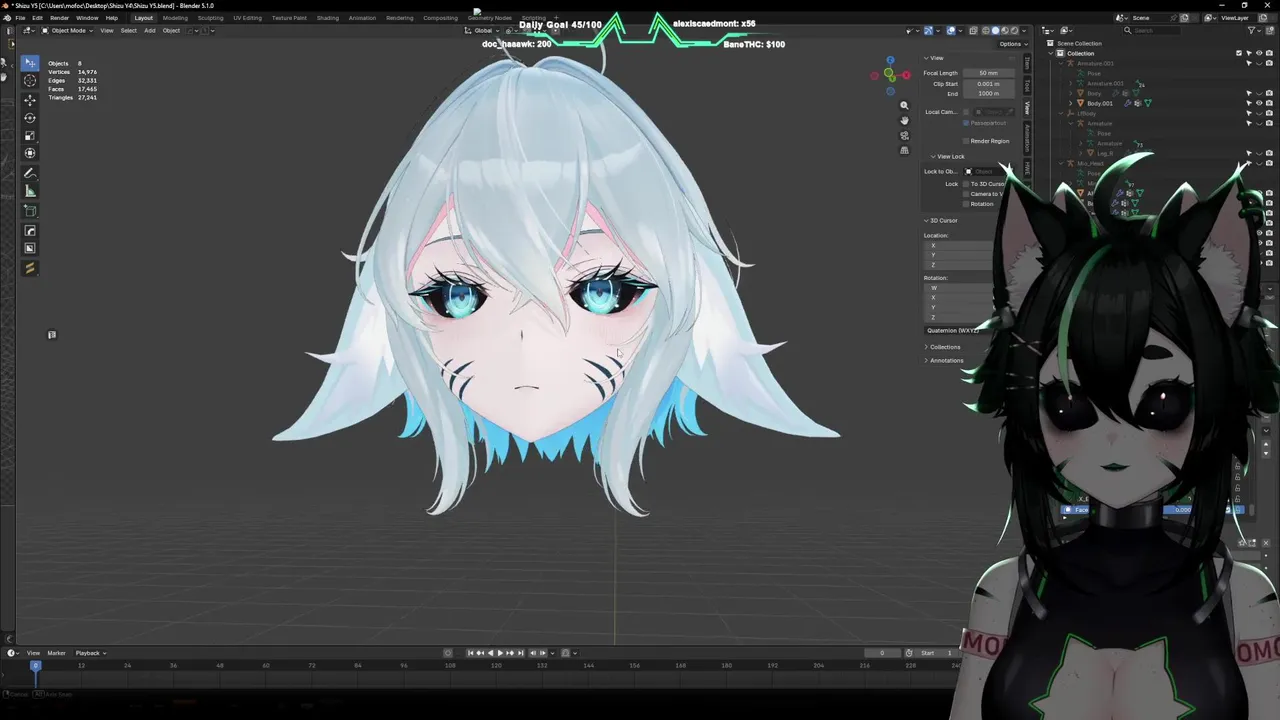The height and width of the screenshot is (720, 1280).
Task: Open the viewport Add menu
Action: pos(150,30)
